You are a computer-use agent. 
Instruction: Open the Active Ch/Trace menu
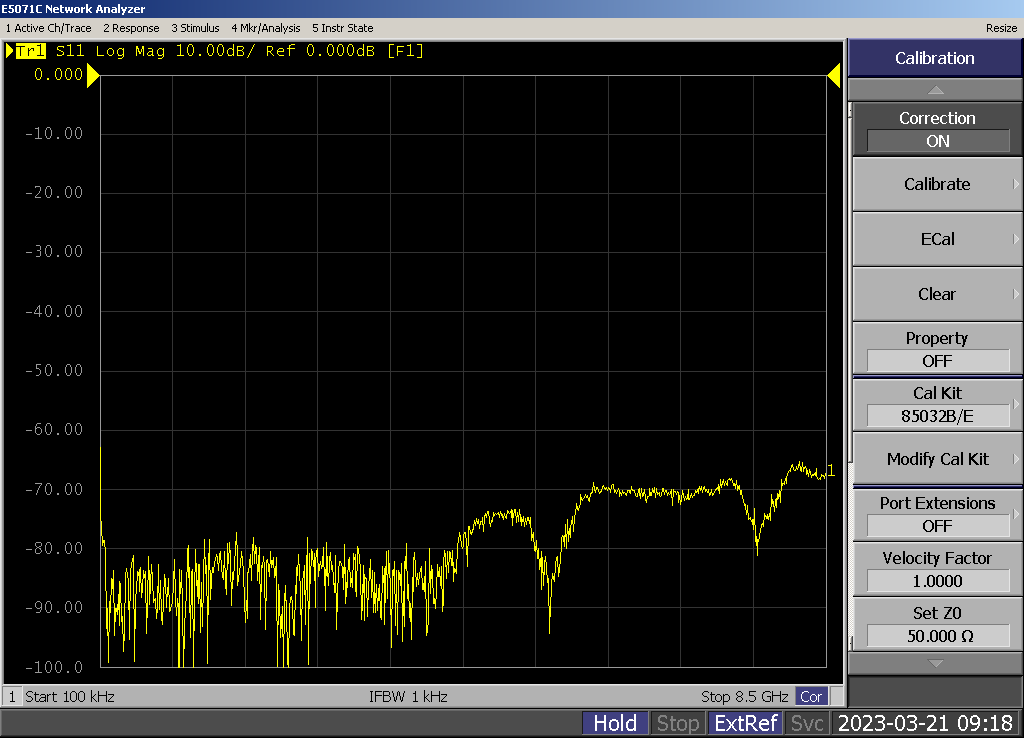click(x=48, y=28)
